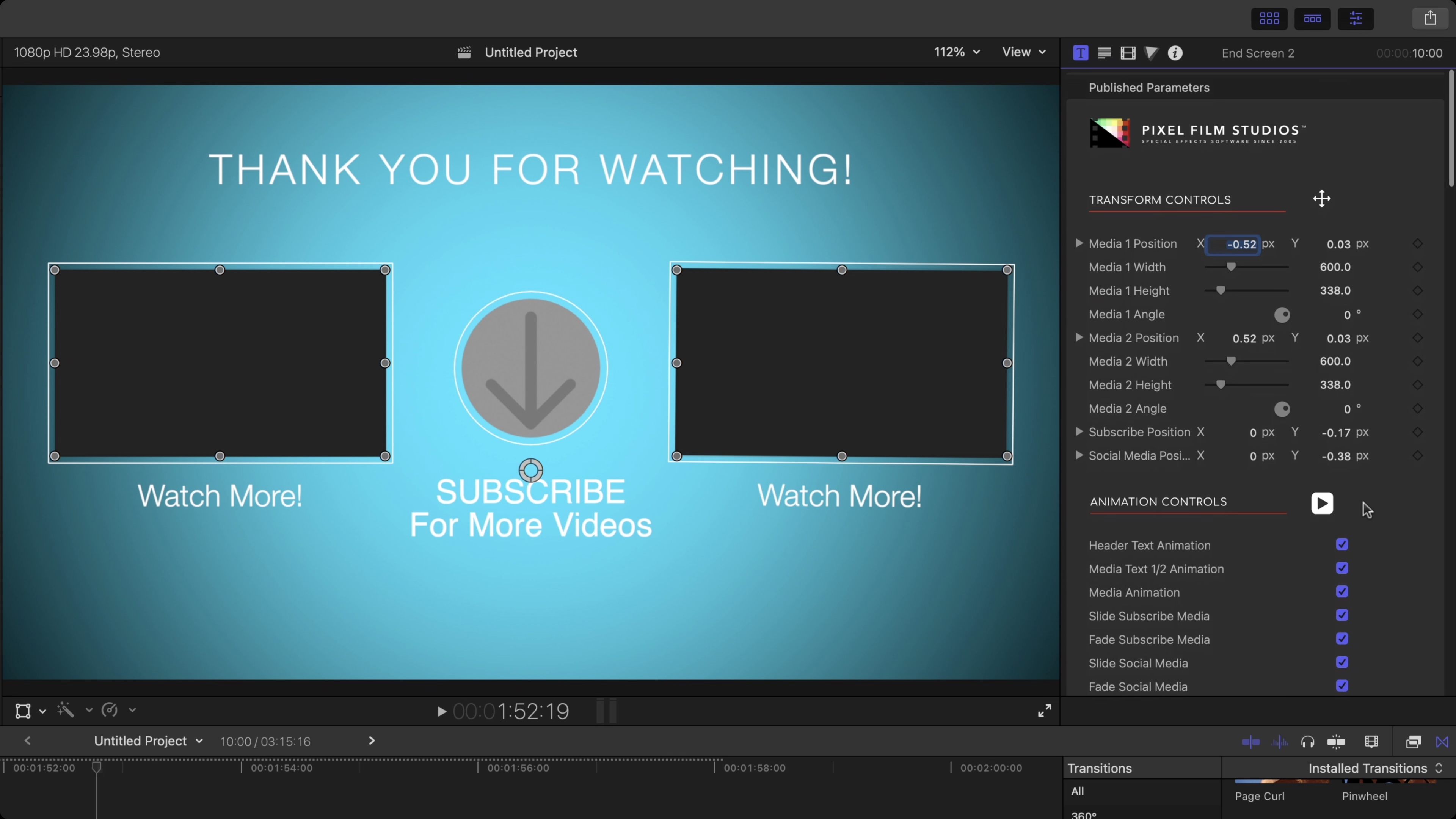Click the viewer fullscreen arrows icon
Image resolution: width=1456 pixels, height=819 pixels.
coord(1045,711)
